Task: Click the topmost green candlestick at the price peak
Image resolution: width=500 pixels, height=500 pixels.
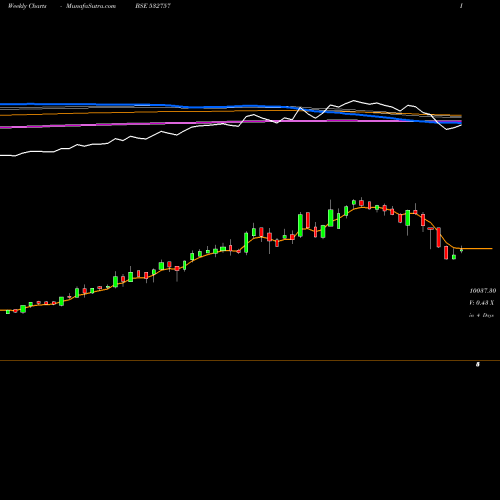Action: coord(354,202)
